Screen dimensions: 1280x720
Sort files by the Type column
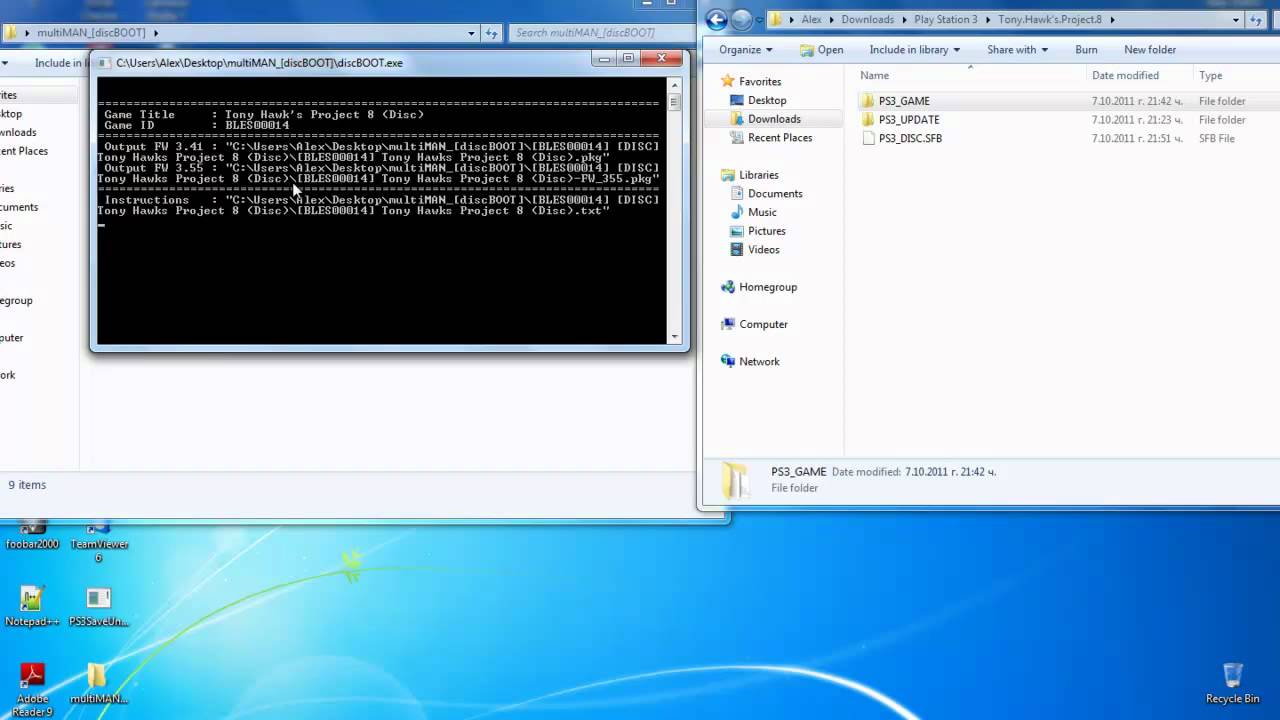pyautogui.click(x=1236, y=76)
